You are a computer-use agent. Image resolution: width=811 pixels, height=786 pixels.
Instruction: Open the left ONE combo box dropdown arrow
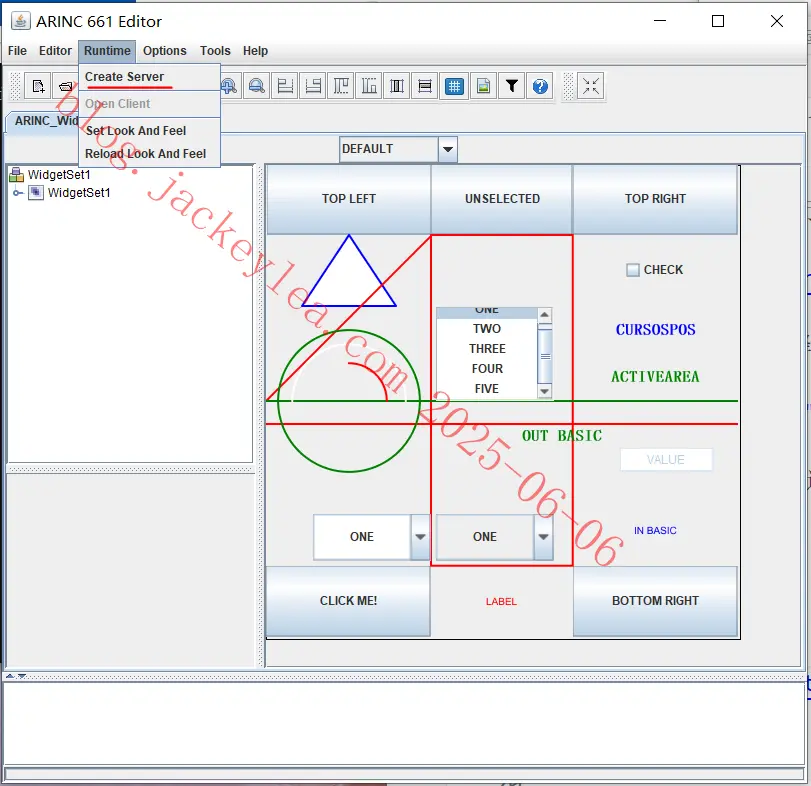pos(420,537)
